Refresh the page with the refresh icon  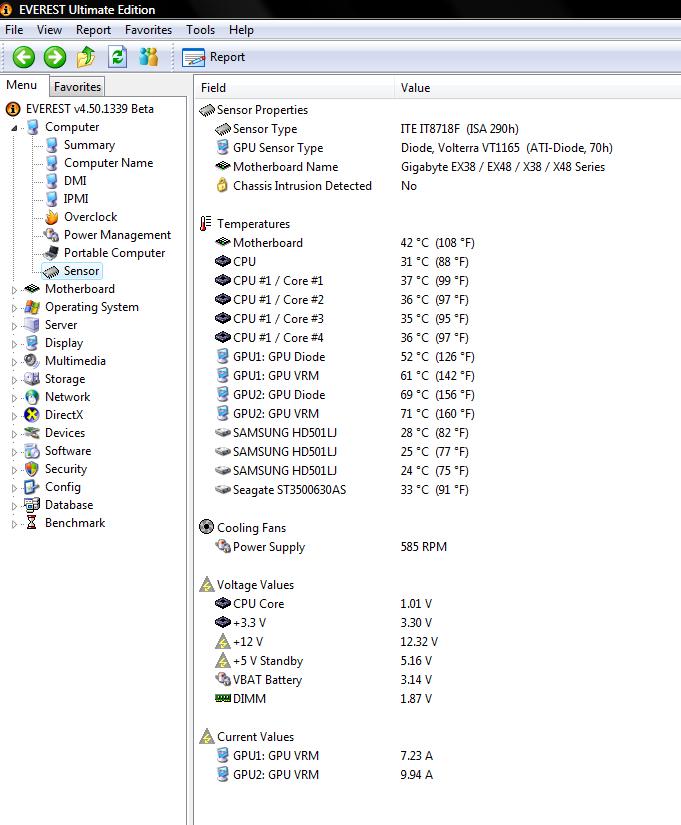117,57
